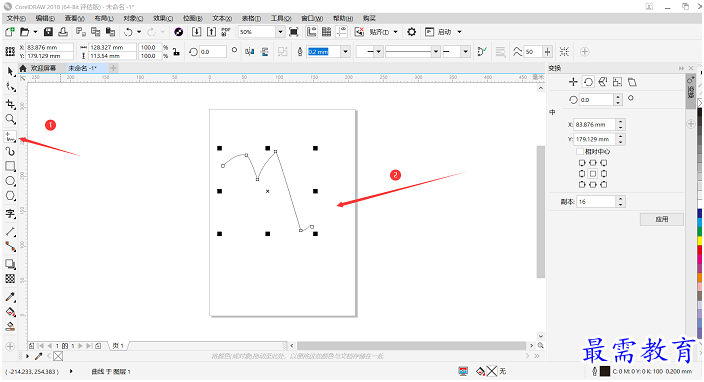704x382 pixels.
Task: Click the New document icon
Action: click(x=9, y=32)
